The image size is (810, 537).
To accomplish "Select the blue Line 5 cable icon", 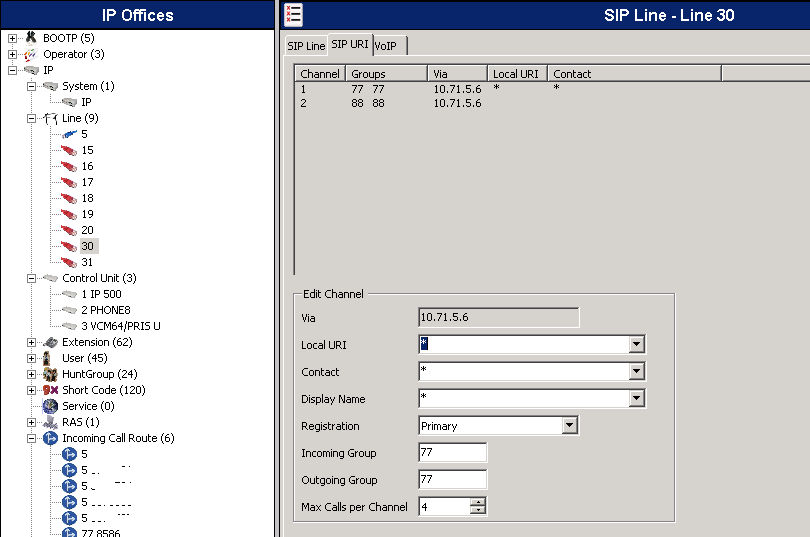I will [x=69, y=134].
